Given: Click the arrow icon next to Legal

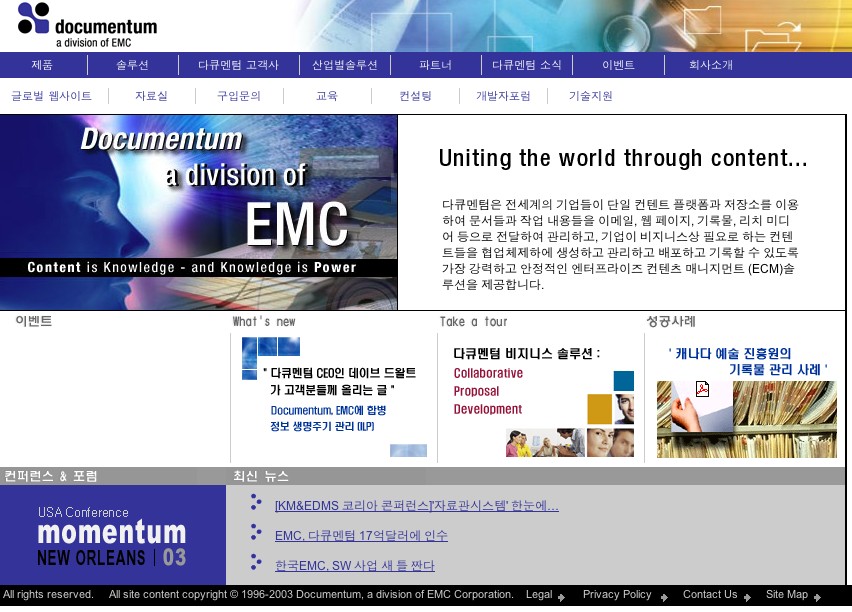Looking at the screenshot, I should (561, 597).
